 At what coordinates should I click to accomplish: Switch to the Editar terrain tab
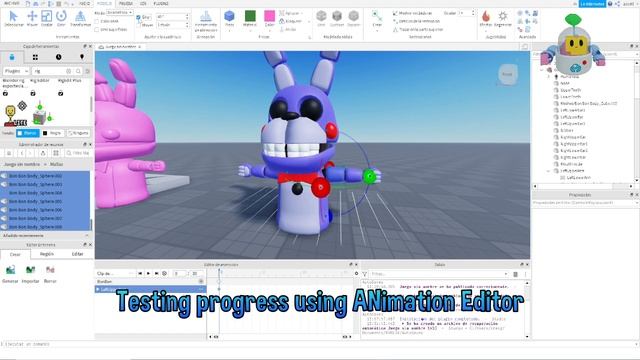click(x=78, y=254)
